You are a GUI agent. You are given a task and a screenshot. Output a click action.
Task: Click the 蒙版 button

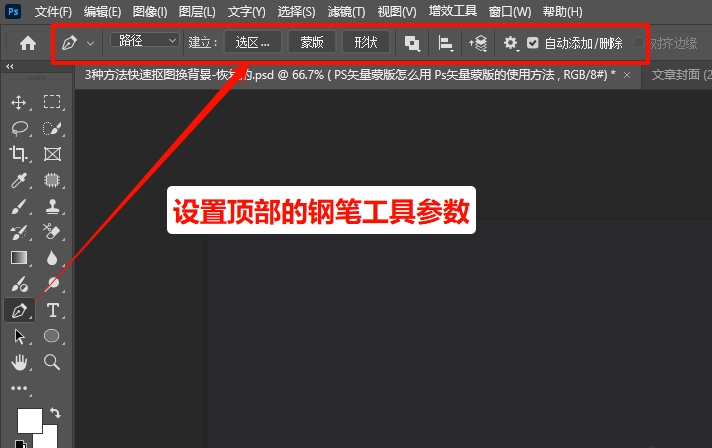[x=312, y=42]
